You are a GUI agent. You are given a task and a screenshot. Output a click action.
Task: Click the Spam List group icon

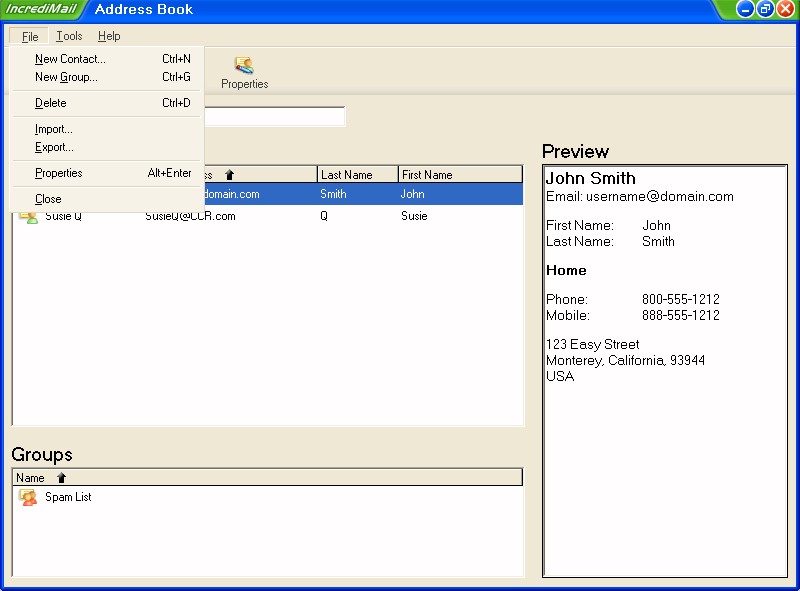[28, 497]
